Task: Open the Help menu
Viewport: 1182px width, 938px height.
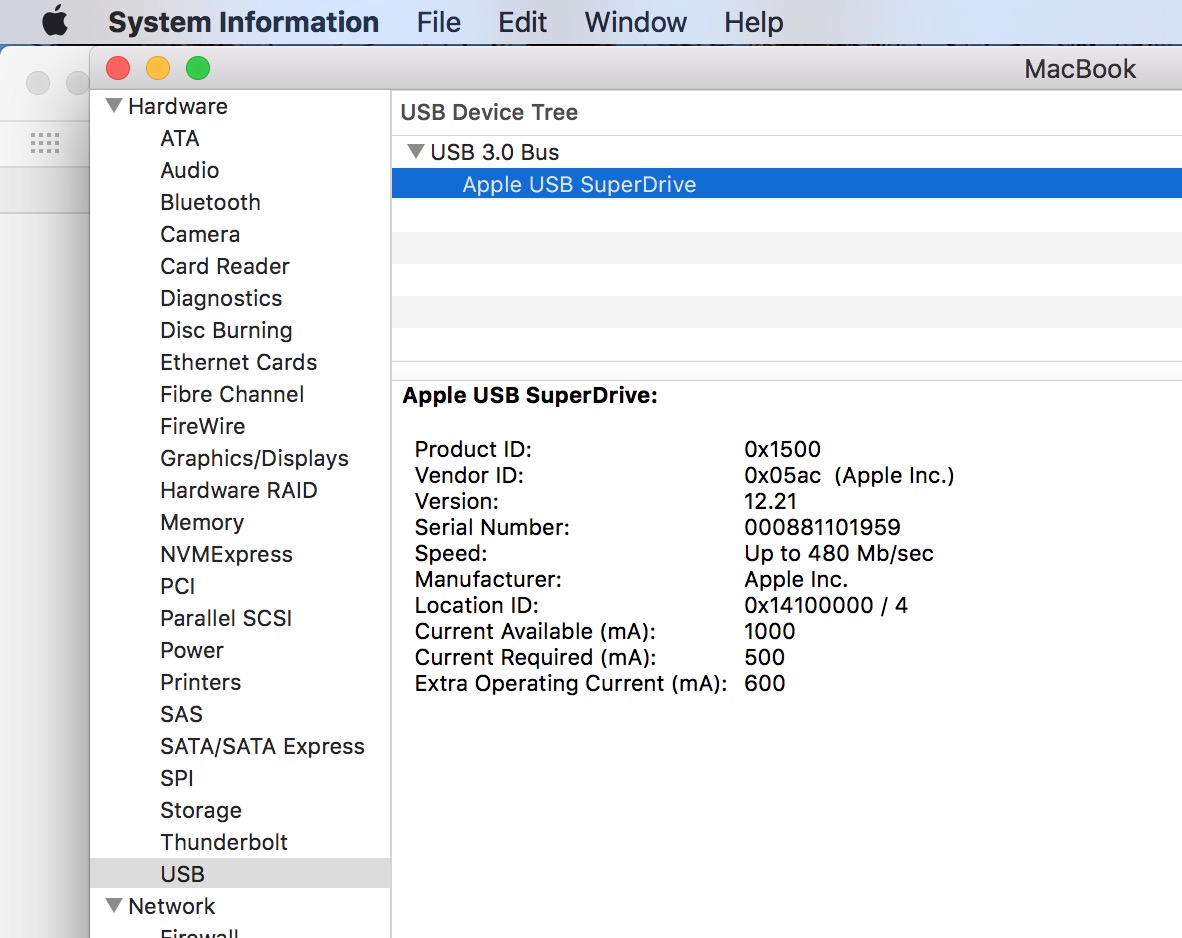Action: click(x=753, y=22)
